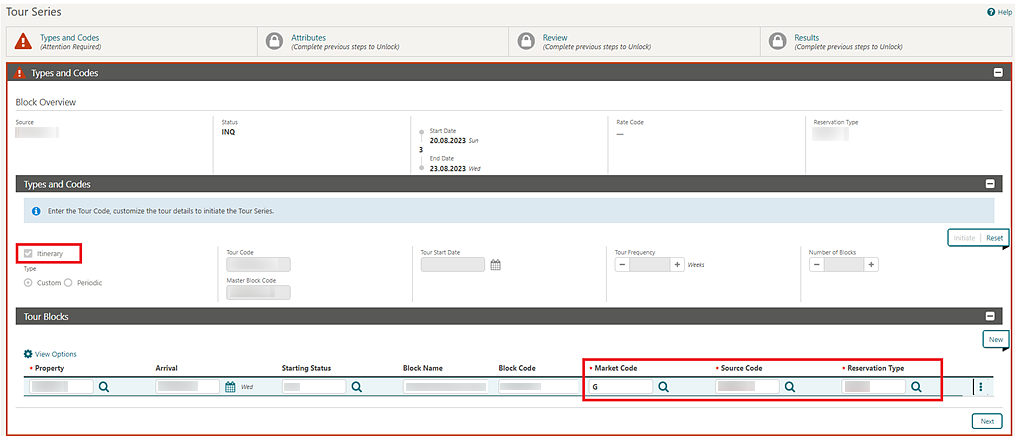This screenshot has width=1015, height=436.
Task: Click the Arrival date input field
Action: coord(188,387)
